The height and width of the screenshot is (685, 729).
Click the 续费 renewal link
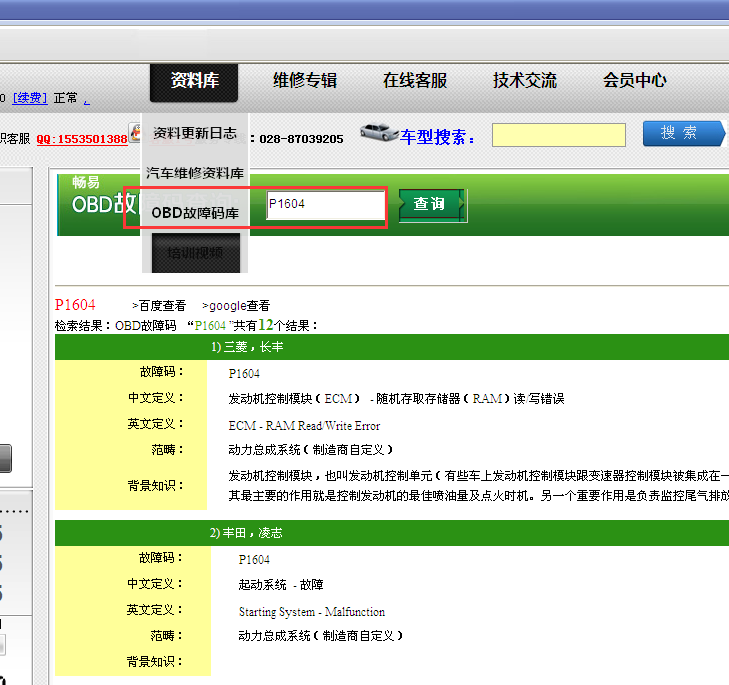click(30, 98)
